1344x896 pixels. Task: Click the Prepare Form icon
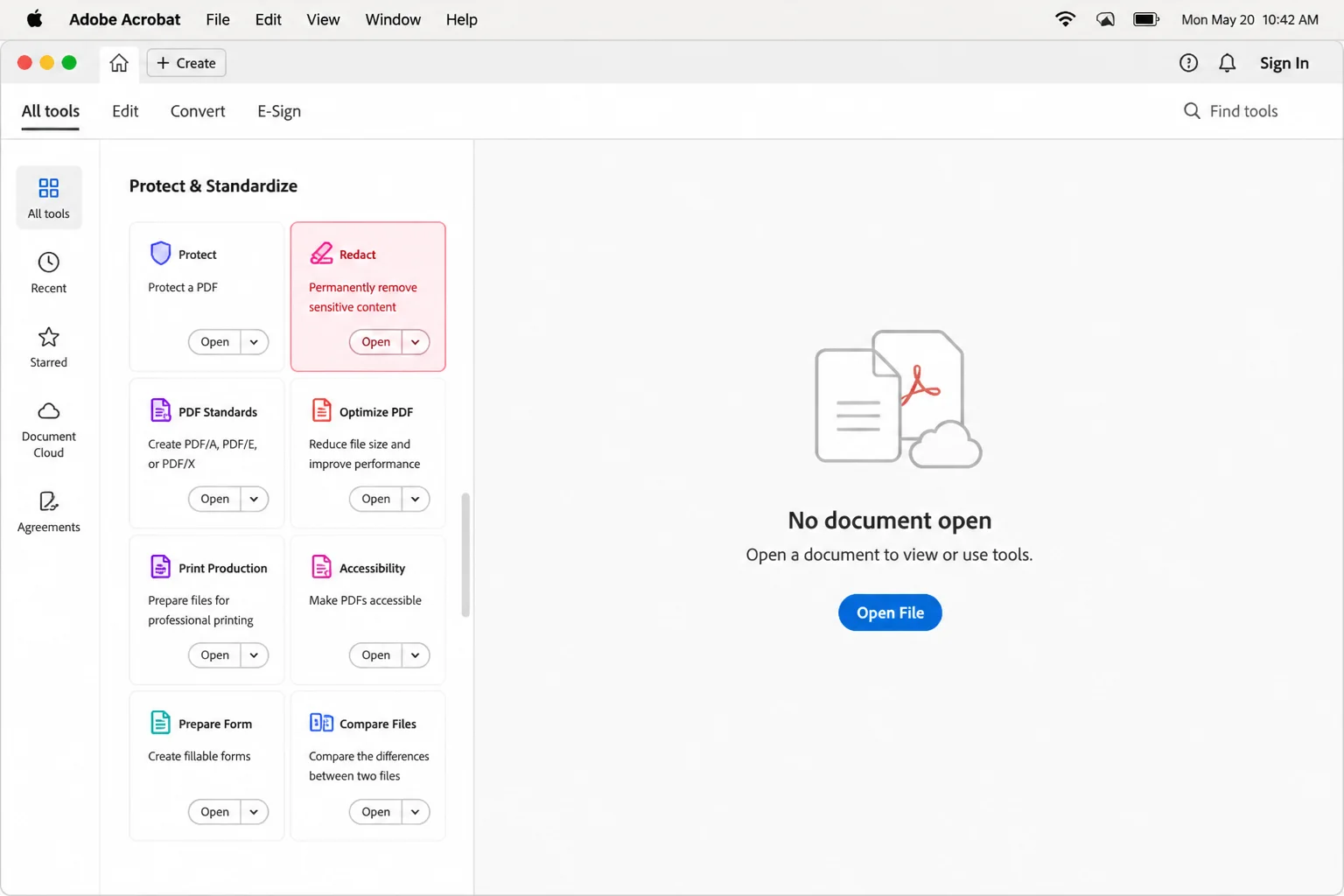(x=160, y=722)
